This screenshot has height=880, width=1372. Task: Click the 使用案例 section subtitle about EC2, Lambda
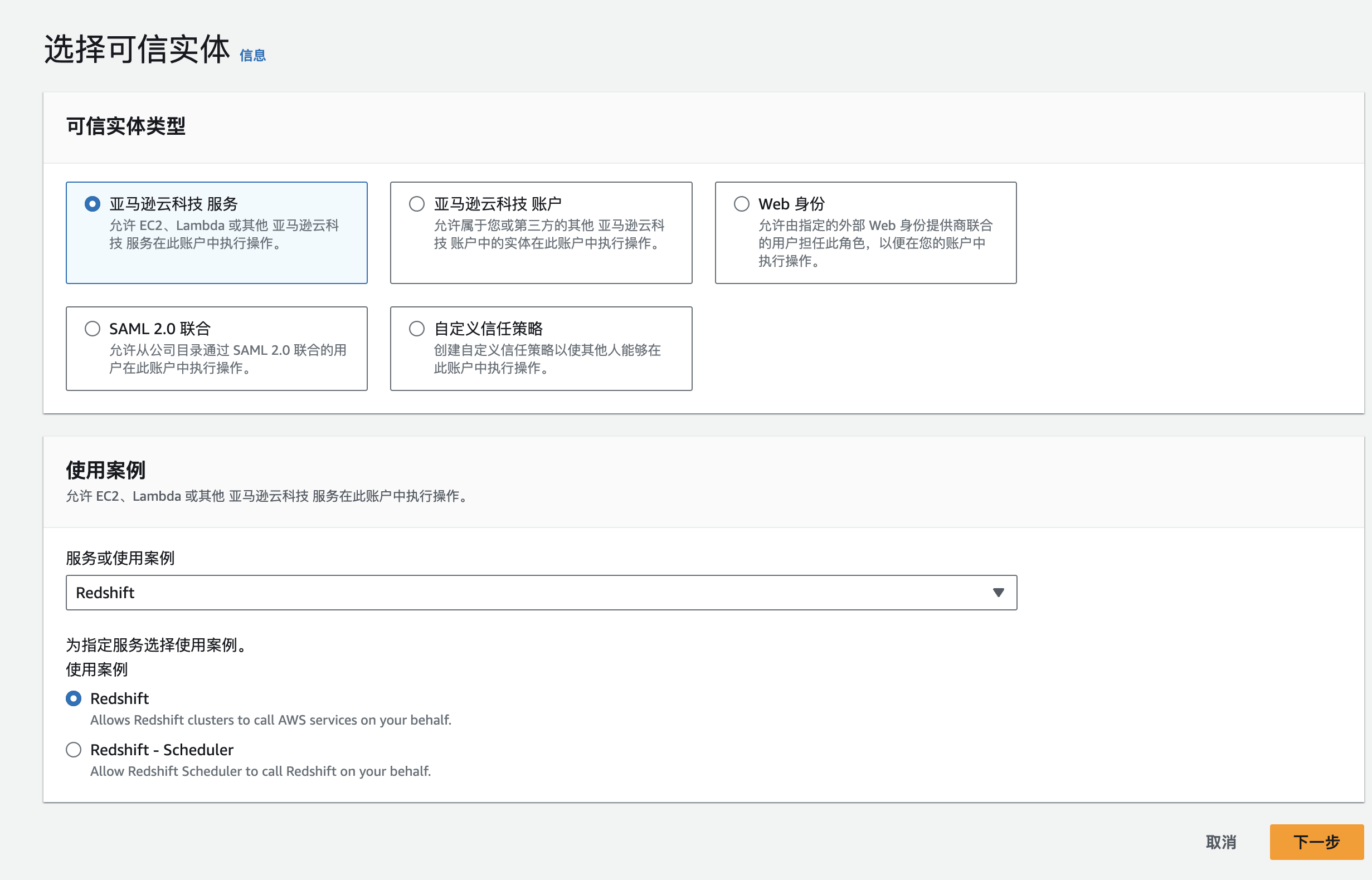point(268,496)
